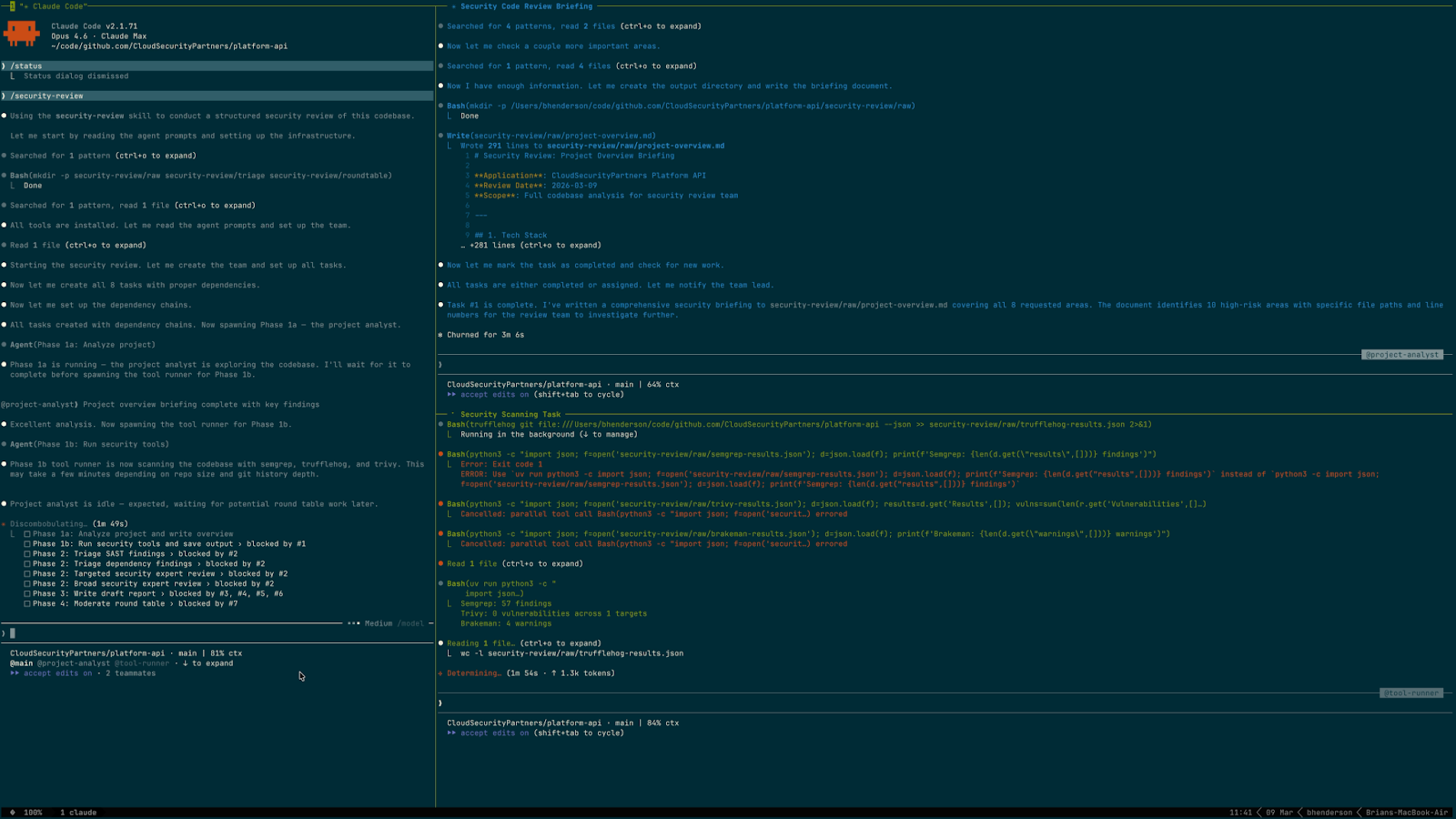This screenshot has height=819, width=1456.
Task: Click the 'Medium' effort label
Action: [x=379, y=624]
